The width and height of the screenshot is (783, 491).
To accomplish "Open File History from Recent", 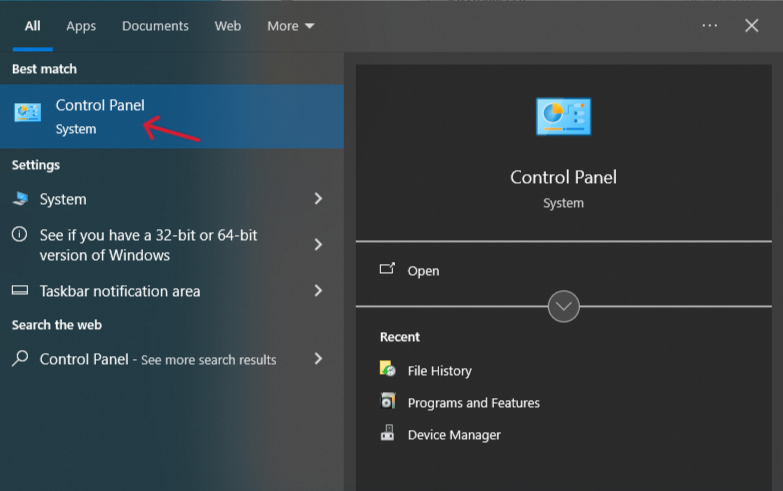I will [439, 371].
